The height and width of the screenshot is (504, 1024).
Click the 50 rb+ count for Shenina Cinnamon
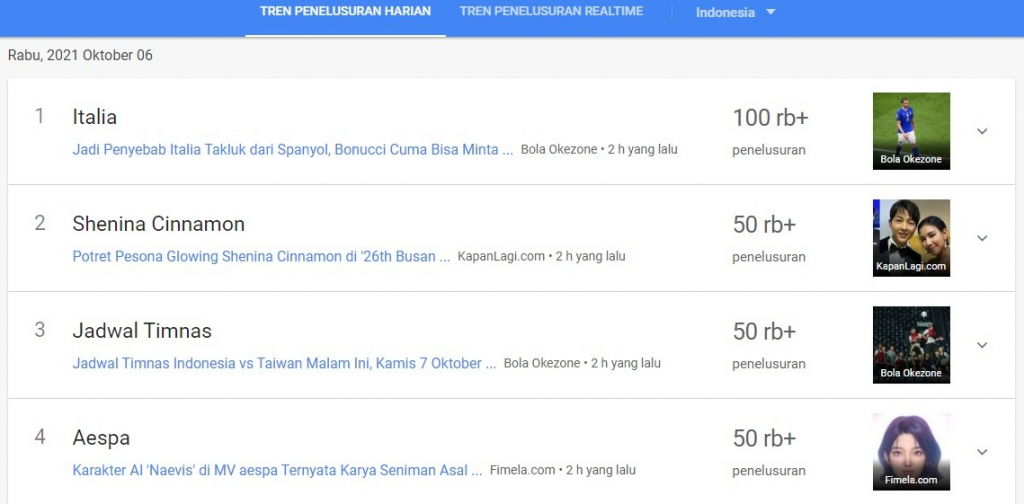[764, 225]
